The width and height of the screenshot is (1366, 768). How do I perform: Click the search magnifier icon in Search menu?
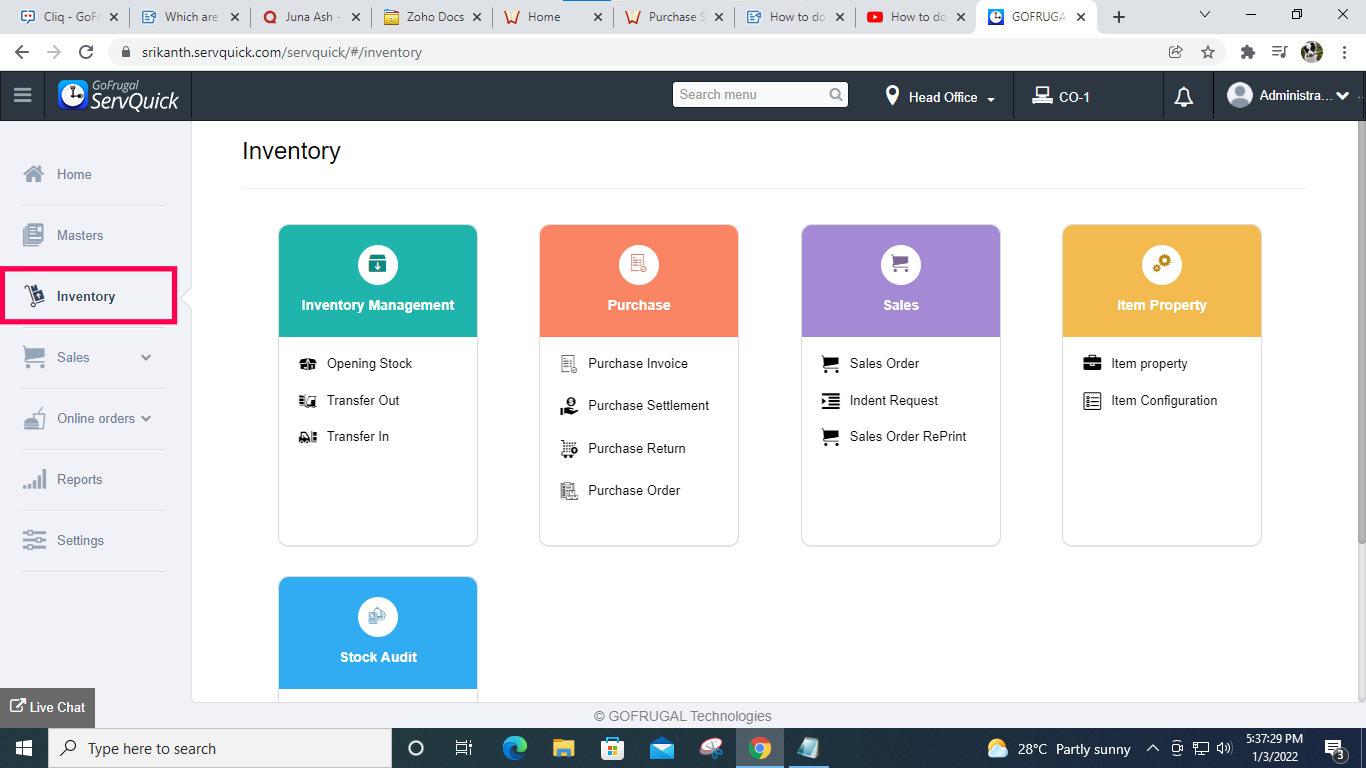click(836, 95)
